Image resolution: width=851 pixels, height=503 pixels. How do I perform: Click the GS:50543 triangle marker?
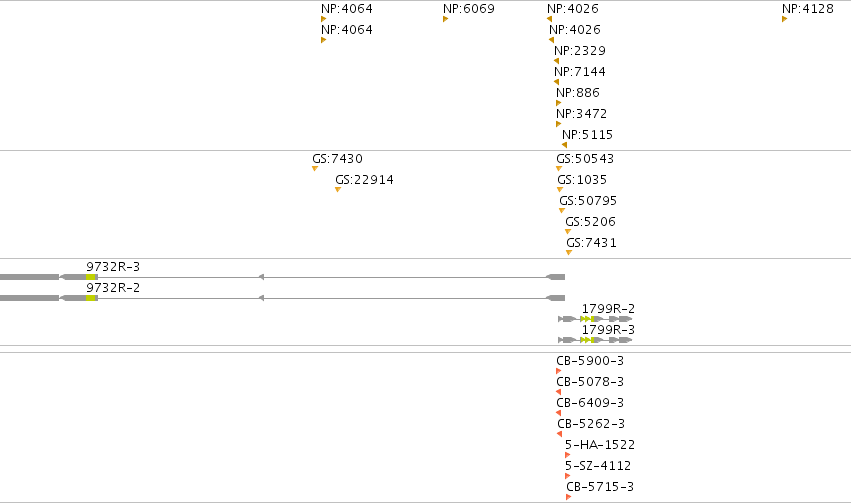[559, 169]
